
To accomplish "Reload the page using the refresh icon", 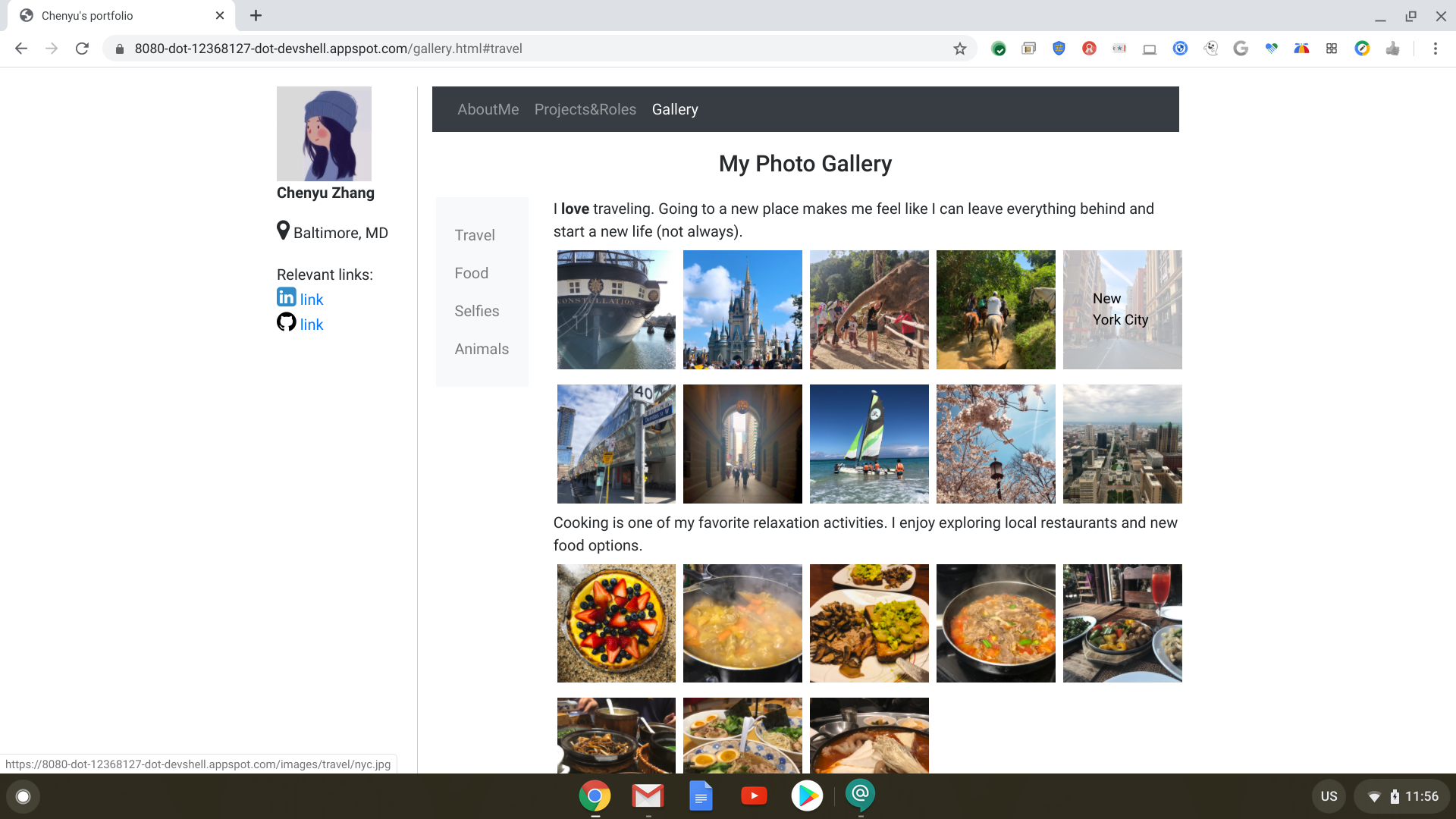I will point(82,49).
